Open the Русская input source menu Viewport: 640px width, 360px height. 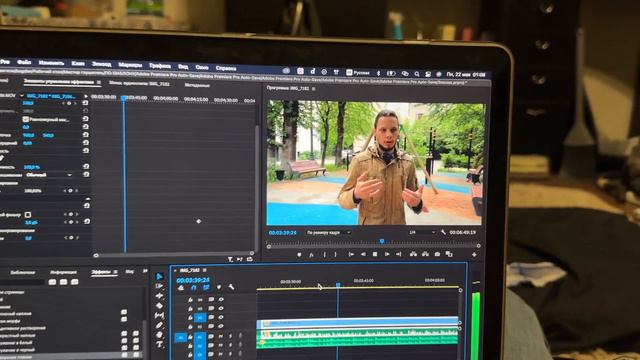tap(358, 72)
